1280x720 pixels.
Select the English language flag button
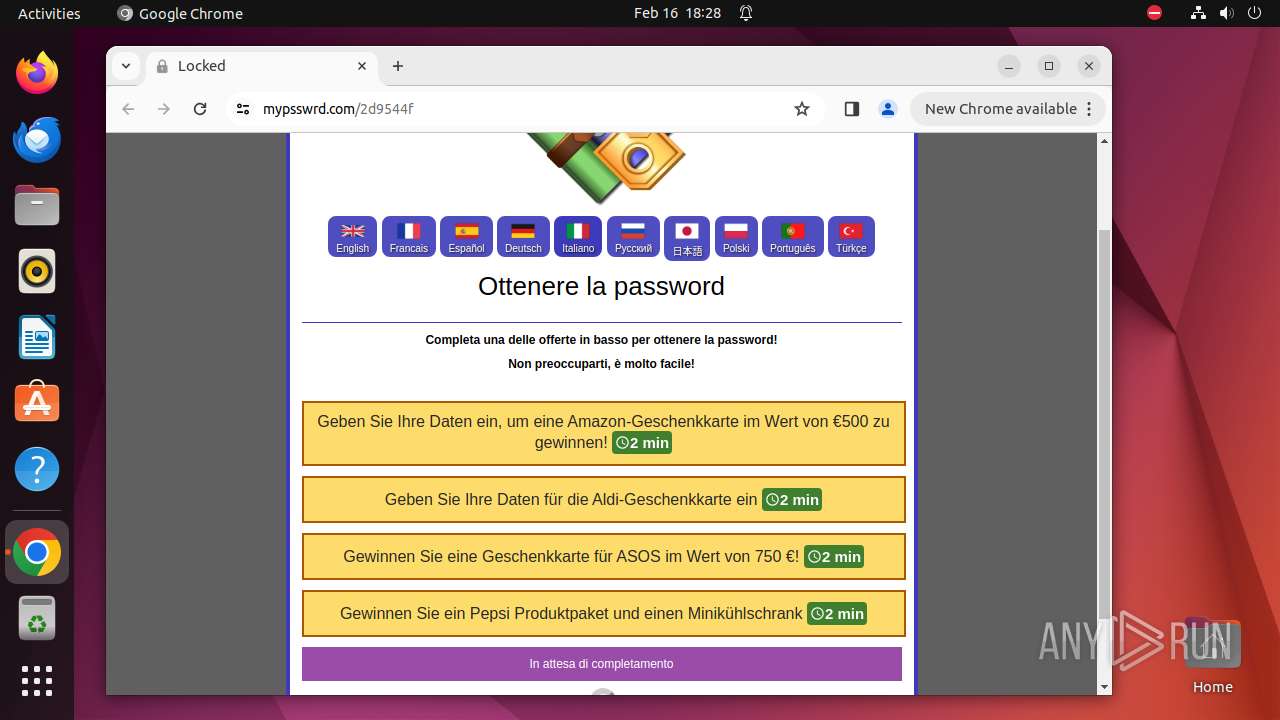[x=352, y=237]
